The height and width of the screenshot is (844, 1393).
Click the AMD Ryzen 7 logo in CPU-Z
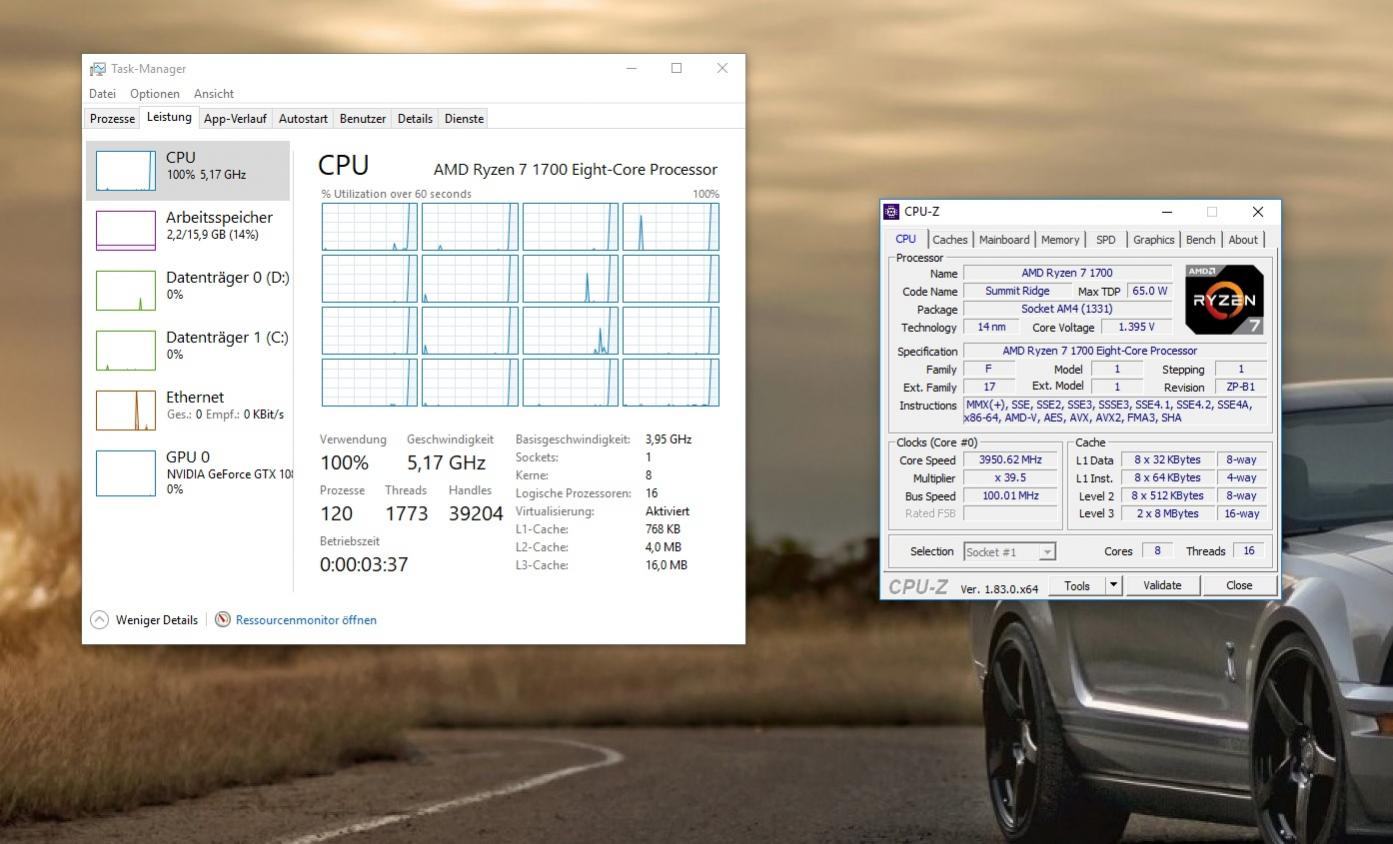tap(1224, 299)
